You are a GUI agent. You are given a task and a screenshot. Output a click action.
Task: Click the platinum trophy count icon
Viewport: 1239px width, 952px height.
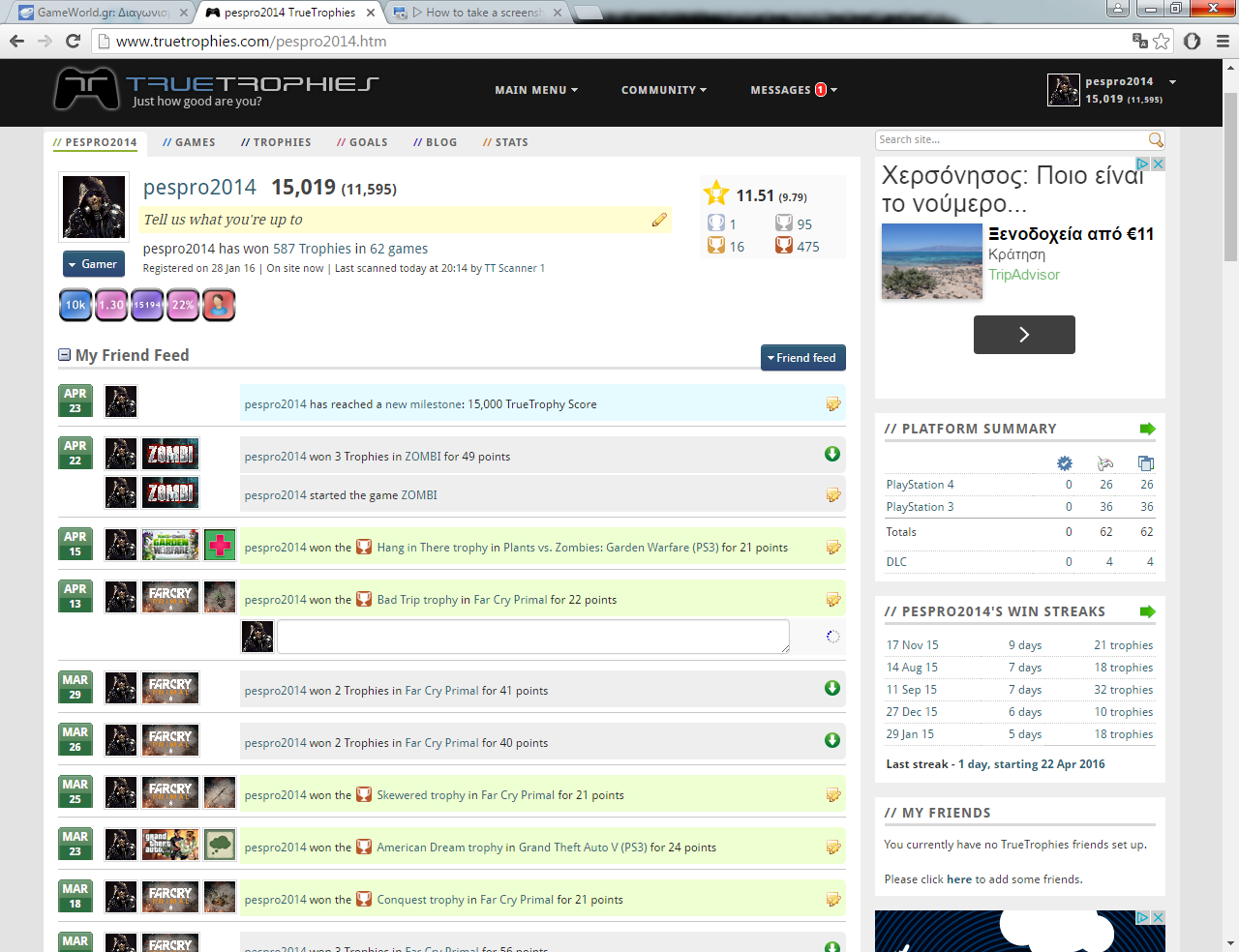pos(716,223)
